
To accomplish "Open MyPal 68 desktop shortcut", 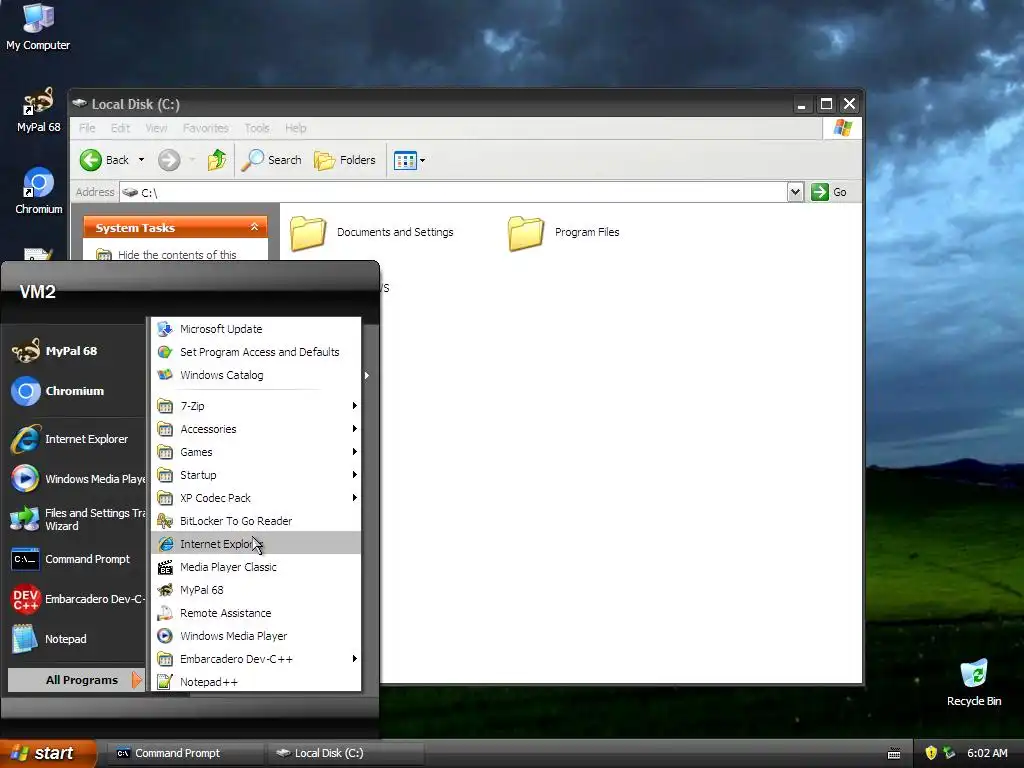I will [x=39, y=110].
